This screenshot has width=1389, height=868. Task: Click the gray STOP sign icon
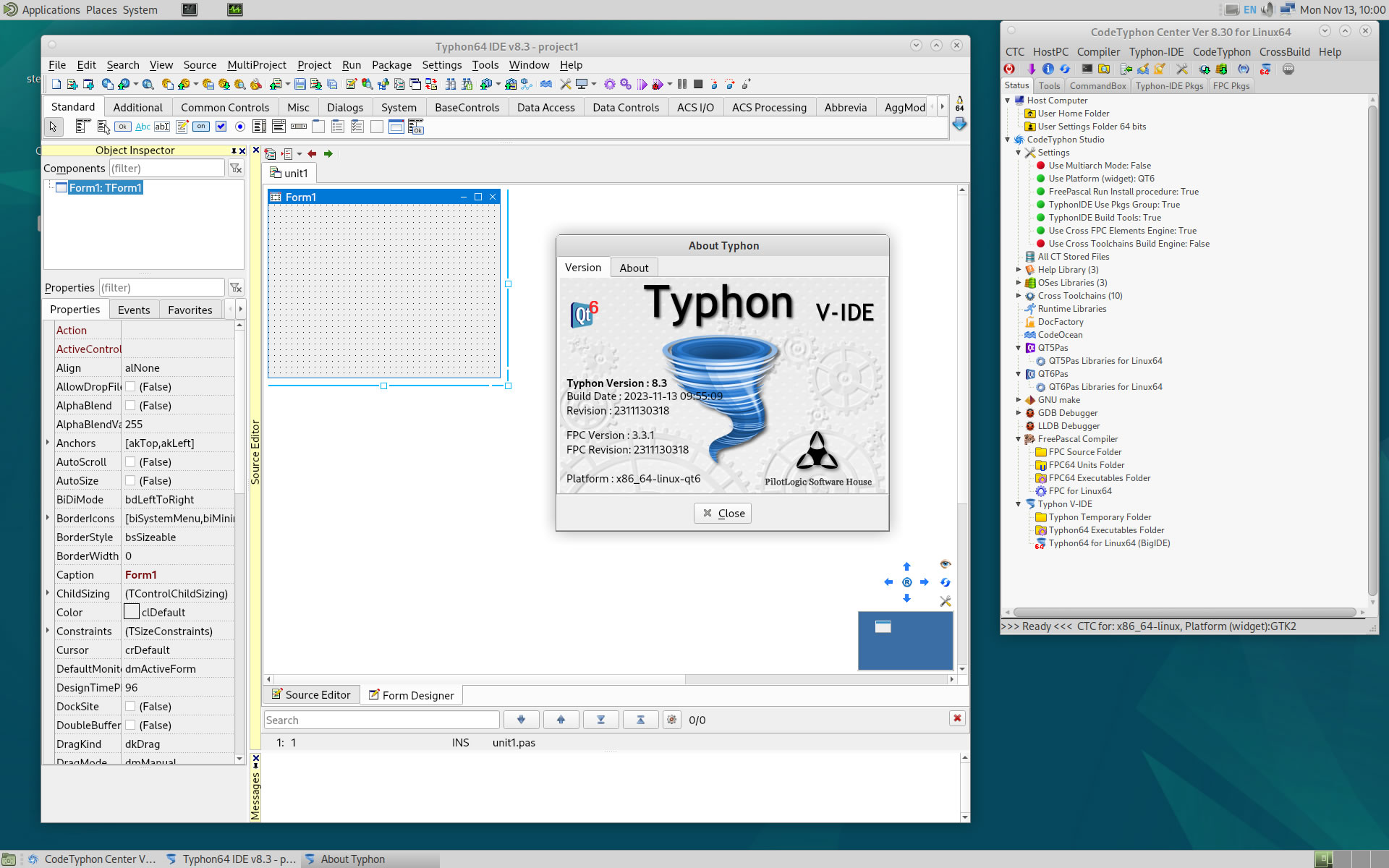coord(1288,69)
